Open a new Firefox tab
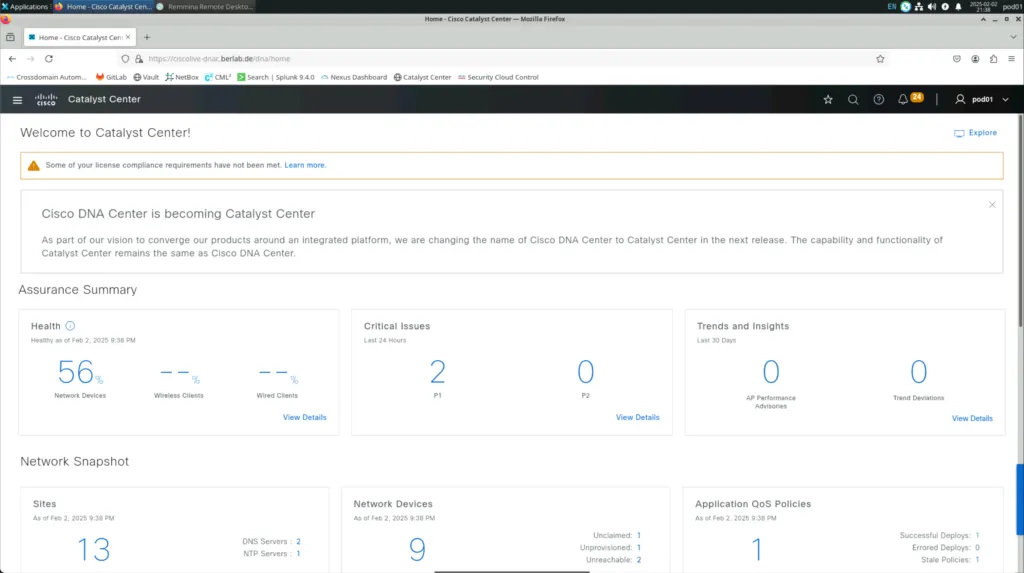 [147, 37]
